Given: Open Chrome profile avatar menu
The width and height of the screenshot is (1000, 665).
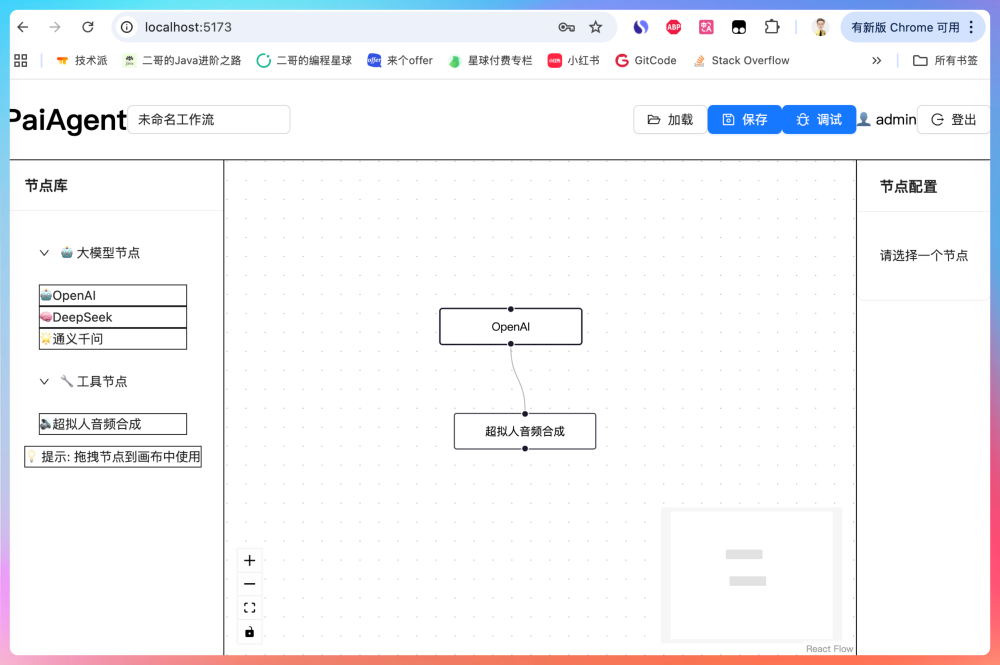Looking at the screenshot, I should point(819,27).
